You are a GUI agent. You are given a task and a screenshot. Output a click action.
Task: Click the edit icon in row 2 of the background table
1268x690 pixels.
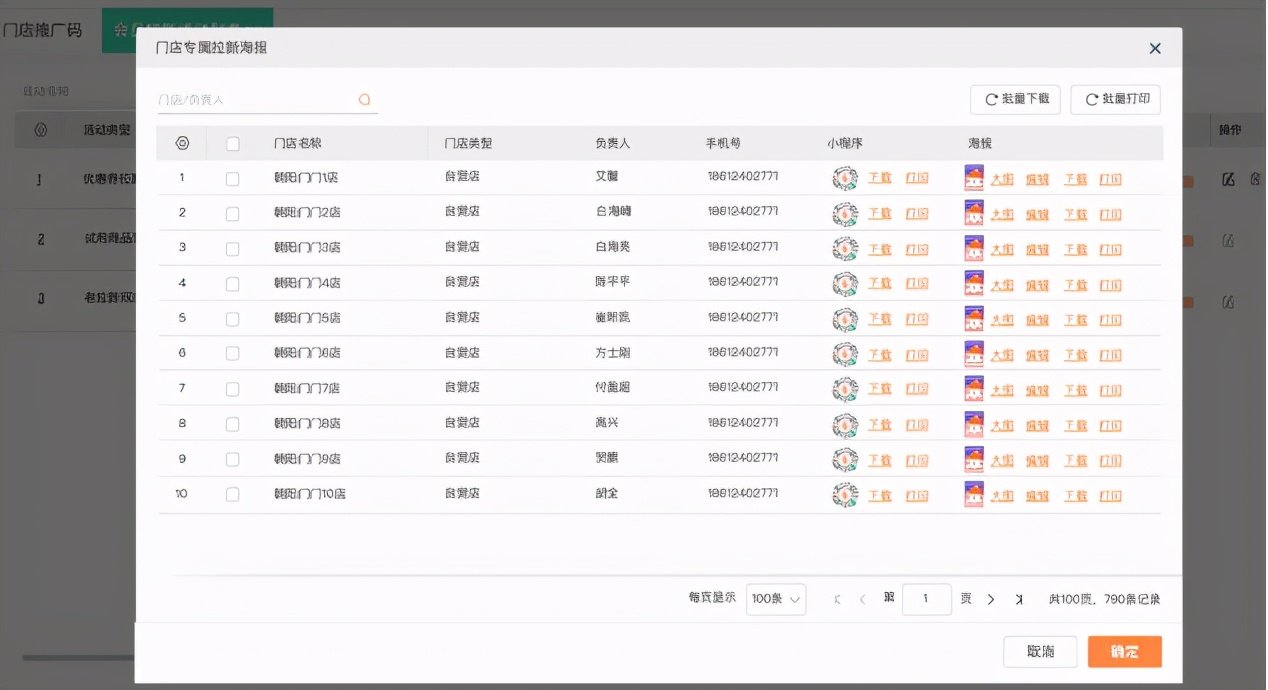click(1229, 240)
